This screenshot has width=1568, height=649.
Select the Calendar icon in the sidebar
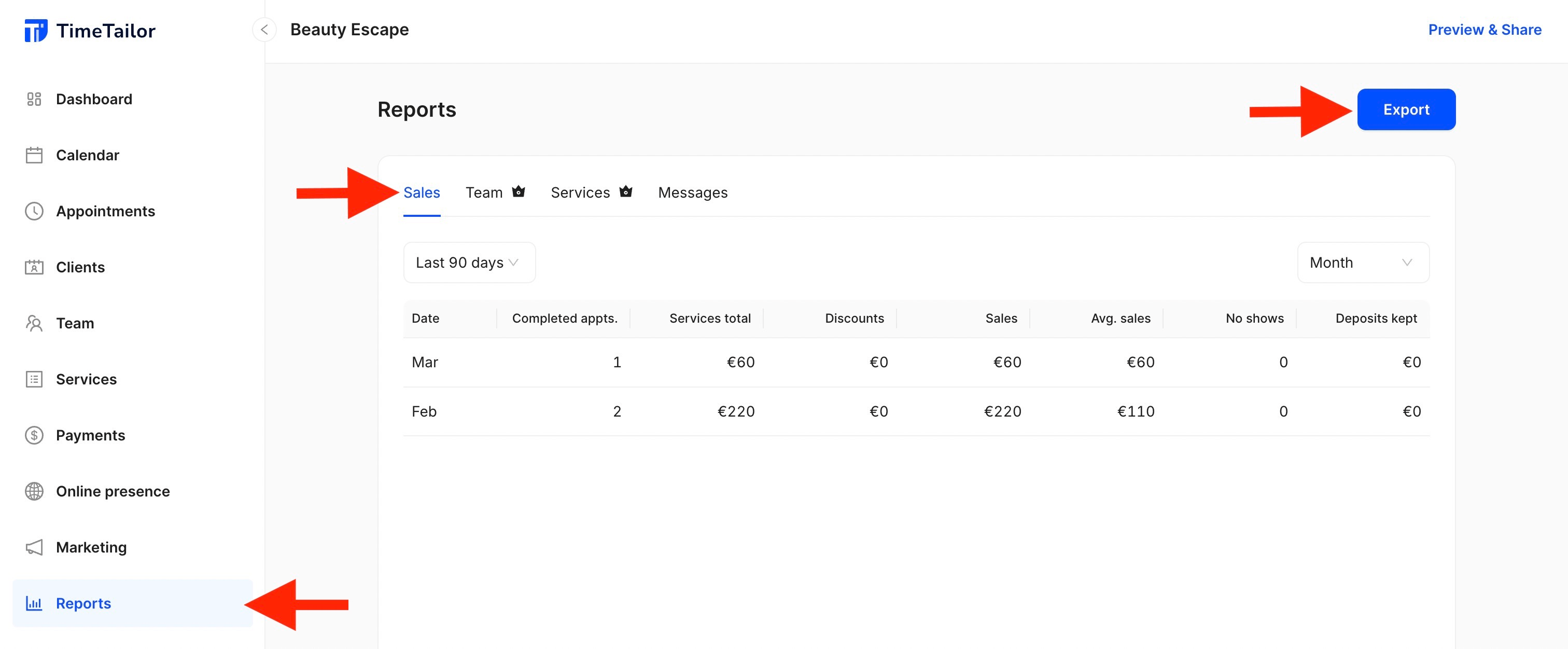coord(34,155)
